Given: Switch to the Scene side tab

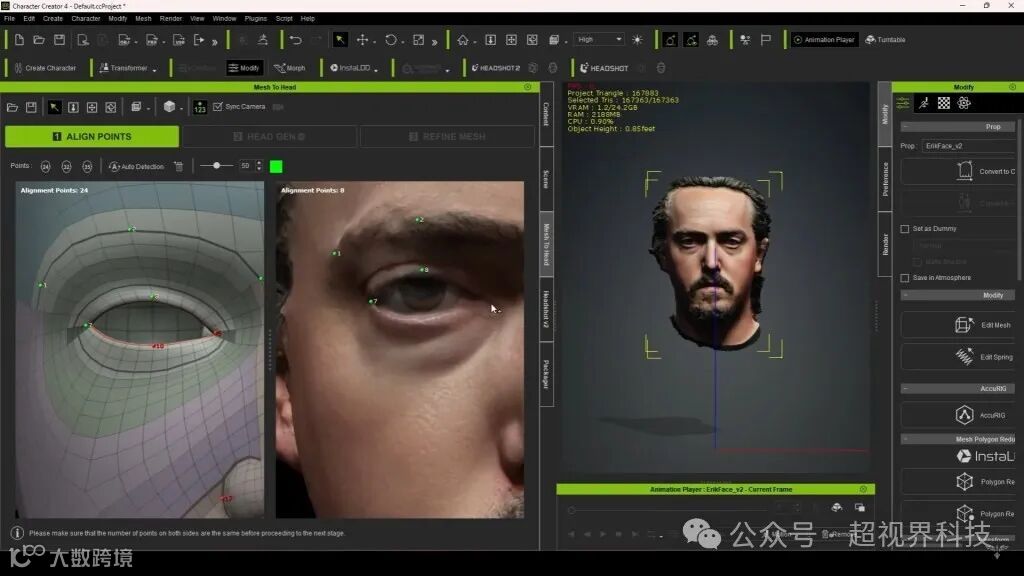Looking at the screenshot, I should [x=547, y=179].
